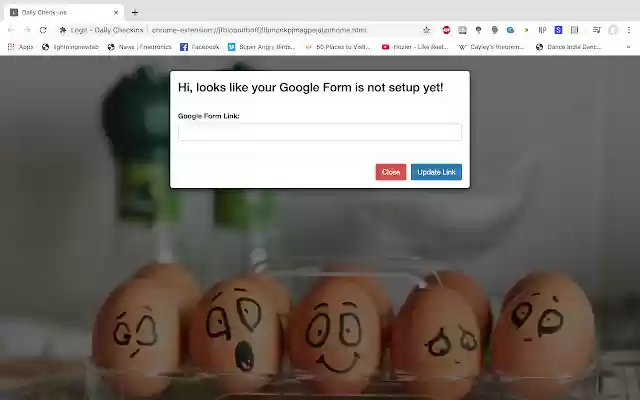Click the browser forward arrow
The image size is (640, 400).
(27, 30)
